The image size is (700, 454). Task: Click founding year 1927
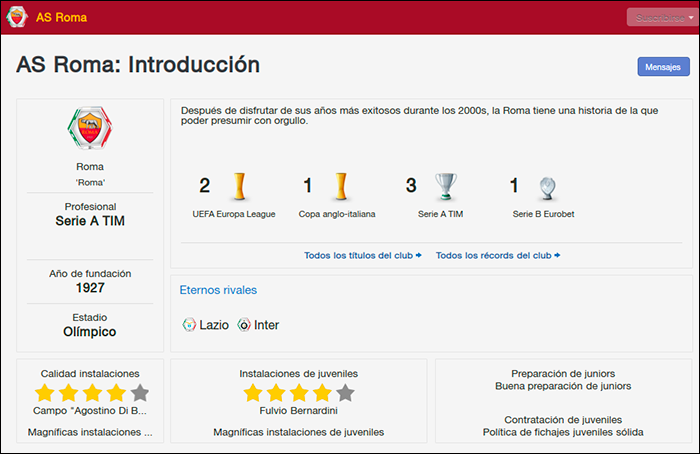(x=90, y=287)
